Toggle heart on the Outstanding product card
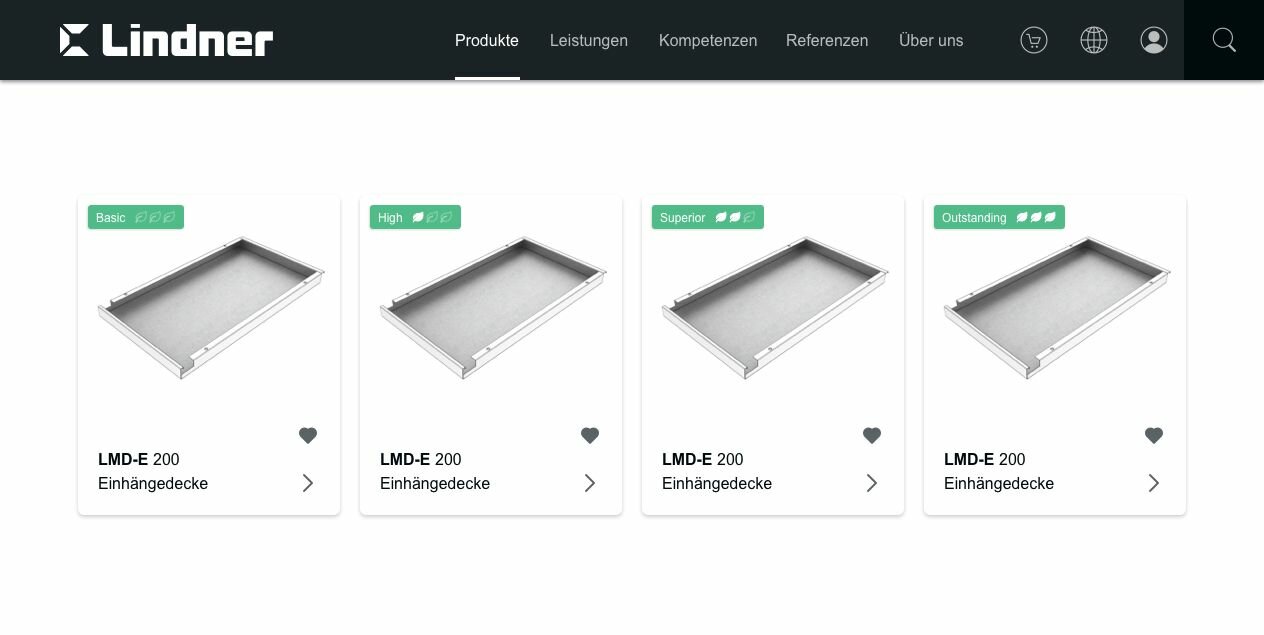 [x=1154, y=435]
